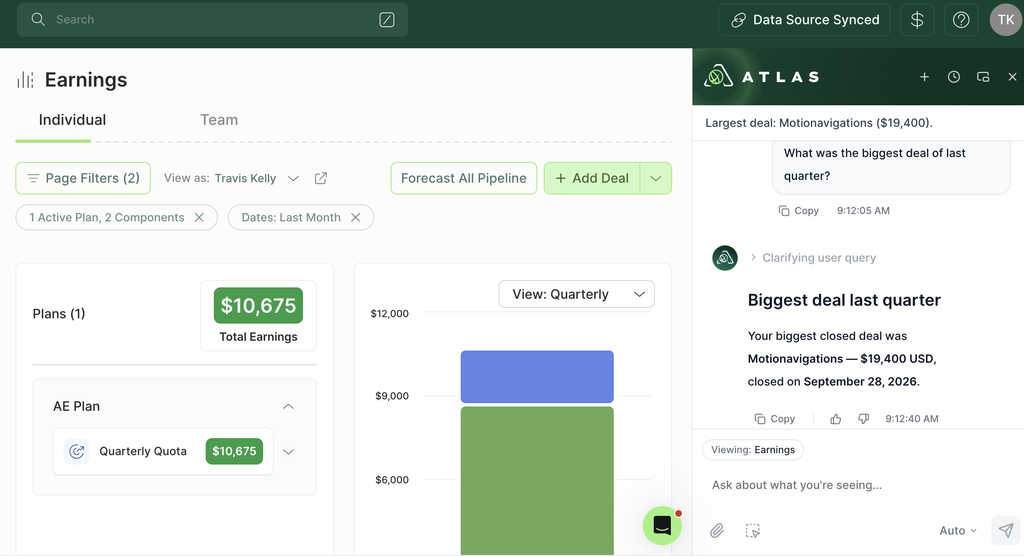Close the Atlas panel

coord(1012,77)
